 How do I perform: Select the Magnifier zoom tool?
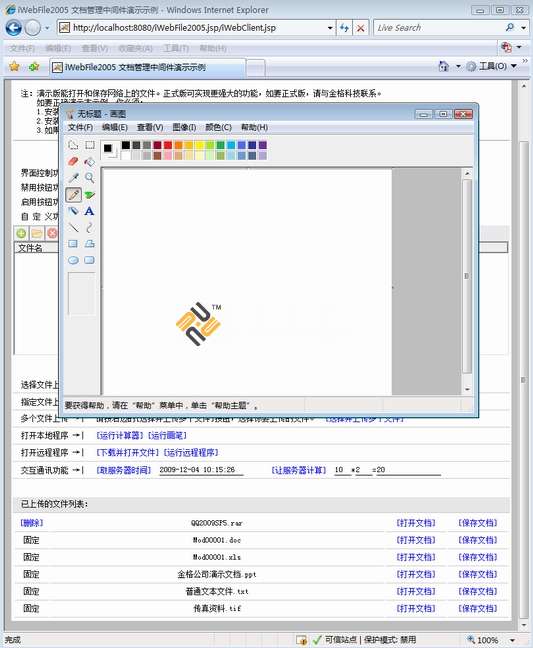89,178
